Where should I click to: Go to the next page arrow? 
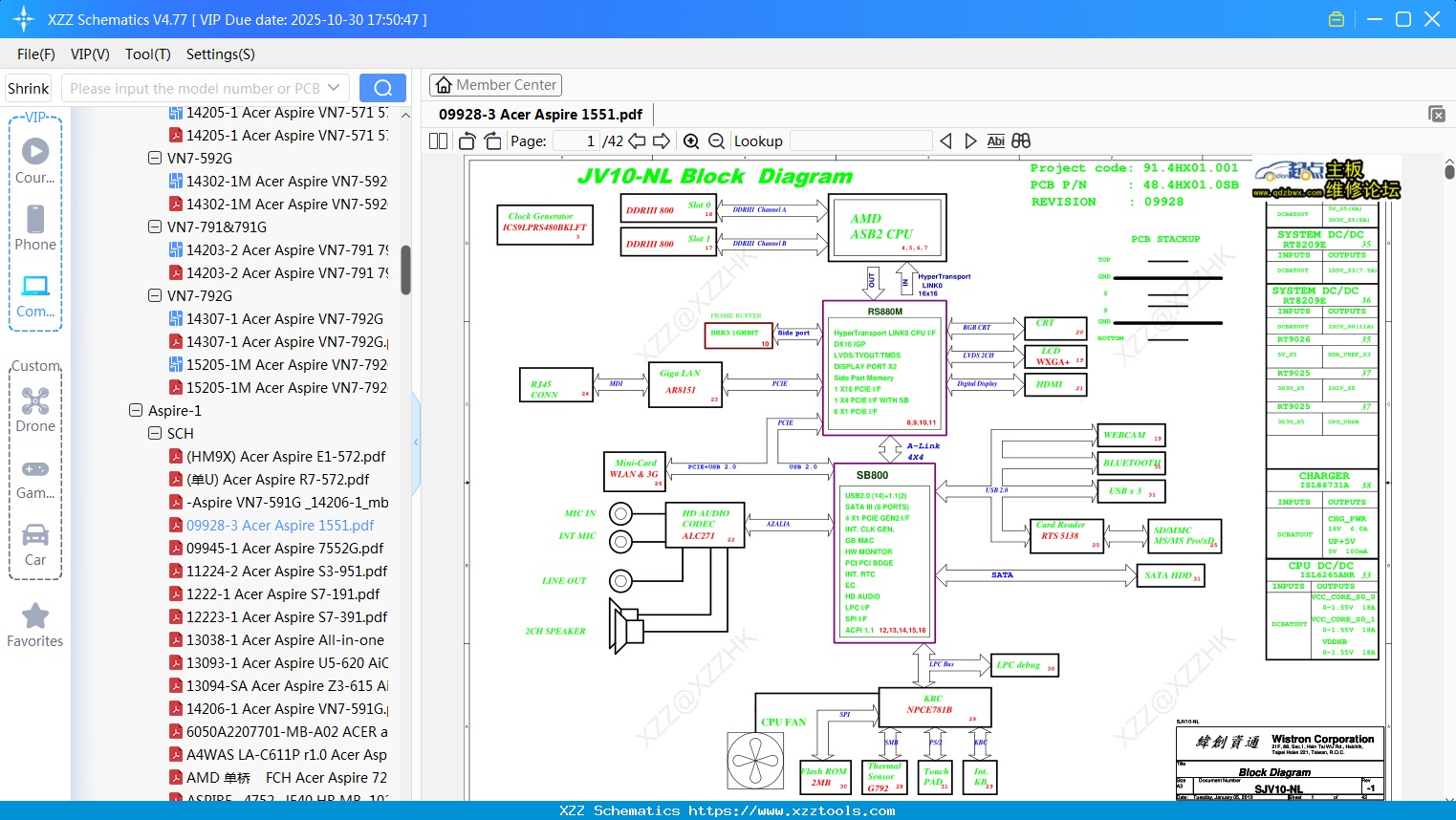(x=662, y=141)
